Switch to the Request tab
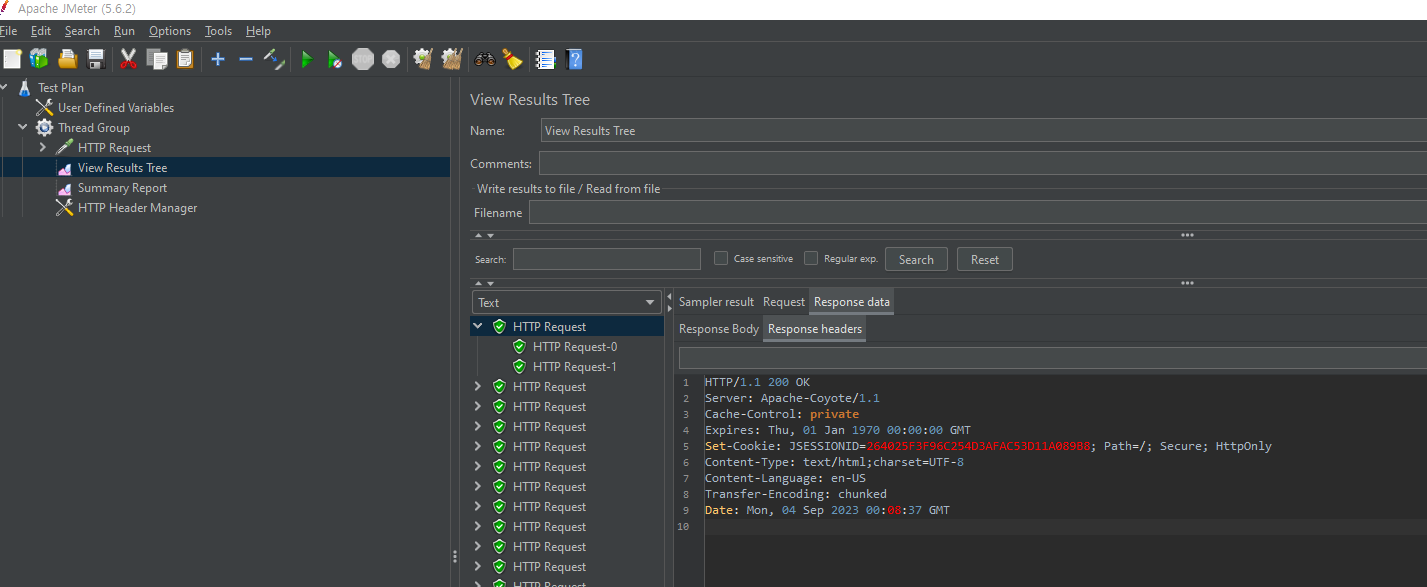The height and width of the screenshot is (587, 1427). [783, 302]
